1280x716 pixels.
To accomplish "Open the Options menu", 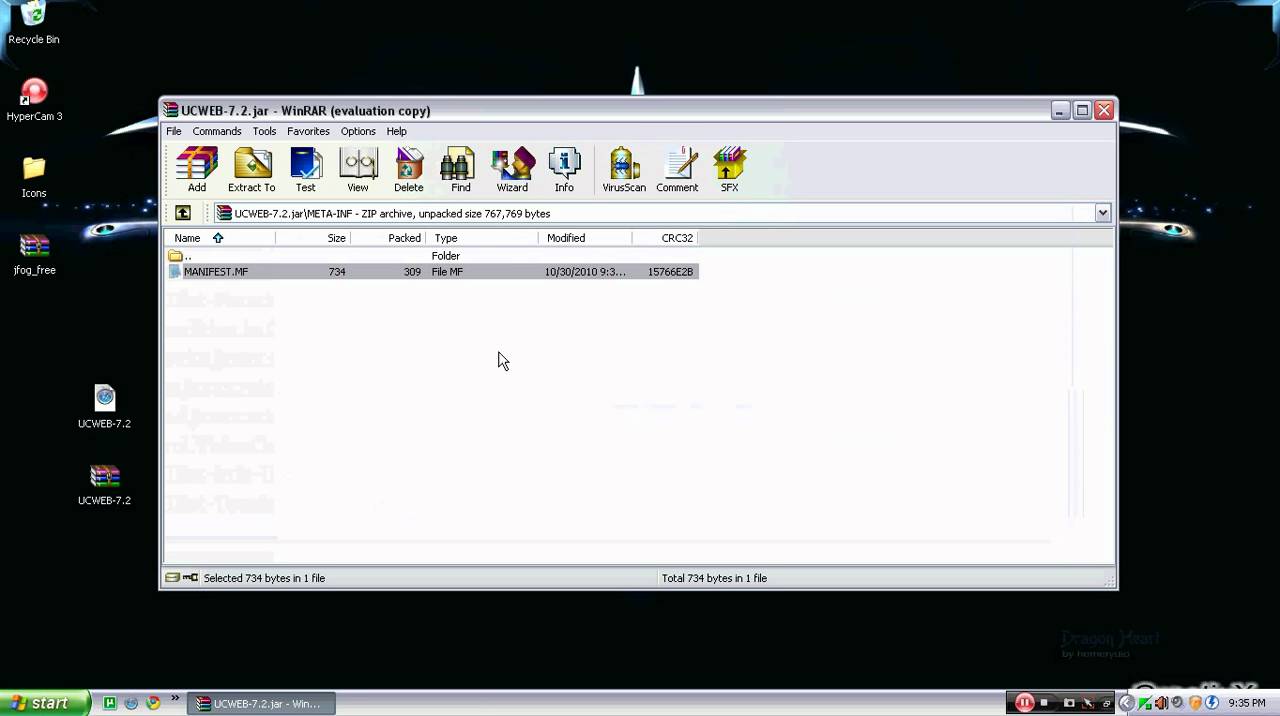I will (358, 131).
